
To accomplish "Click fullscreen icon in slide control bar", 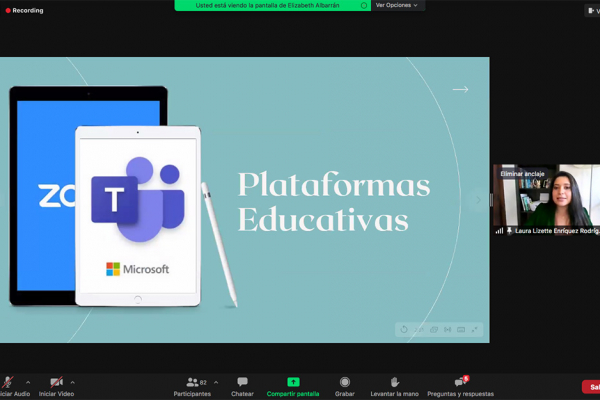I will click(474, 330).
